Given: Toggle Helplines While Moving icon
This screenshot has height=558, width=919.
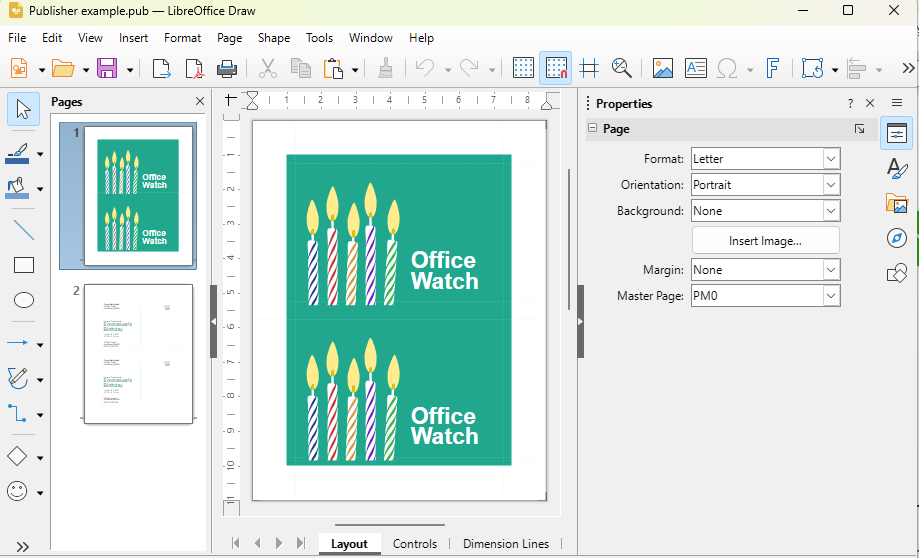Looking at the screenshot, I should 589,69.
